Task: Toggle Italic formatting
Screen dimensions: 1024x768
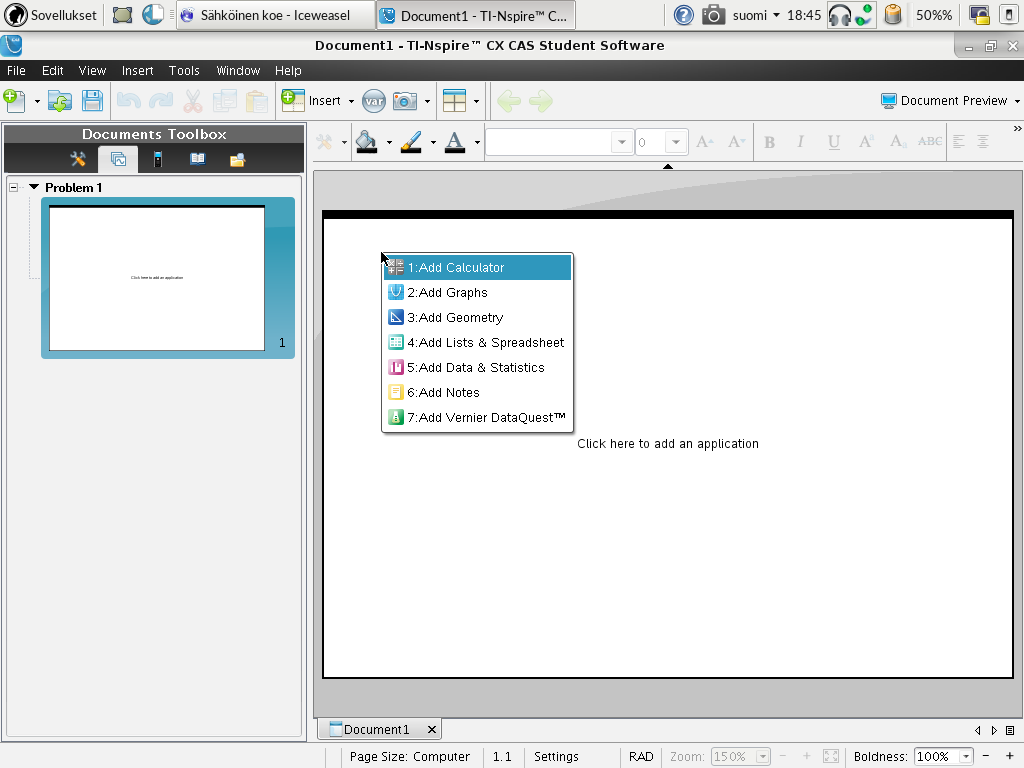Action: click(x=801, y=142)
